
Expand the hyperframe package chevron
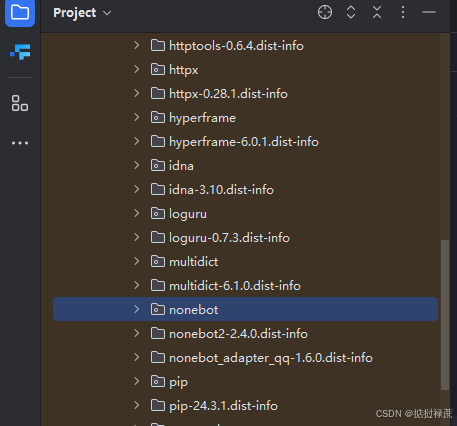(136, 117)
